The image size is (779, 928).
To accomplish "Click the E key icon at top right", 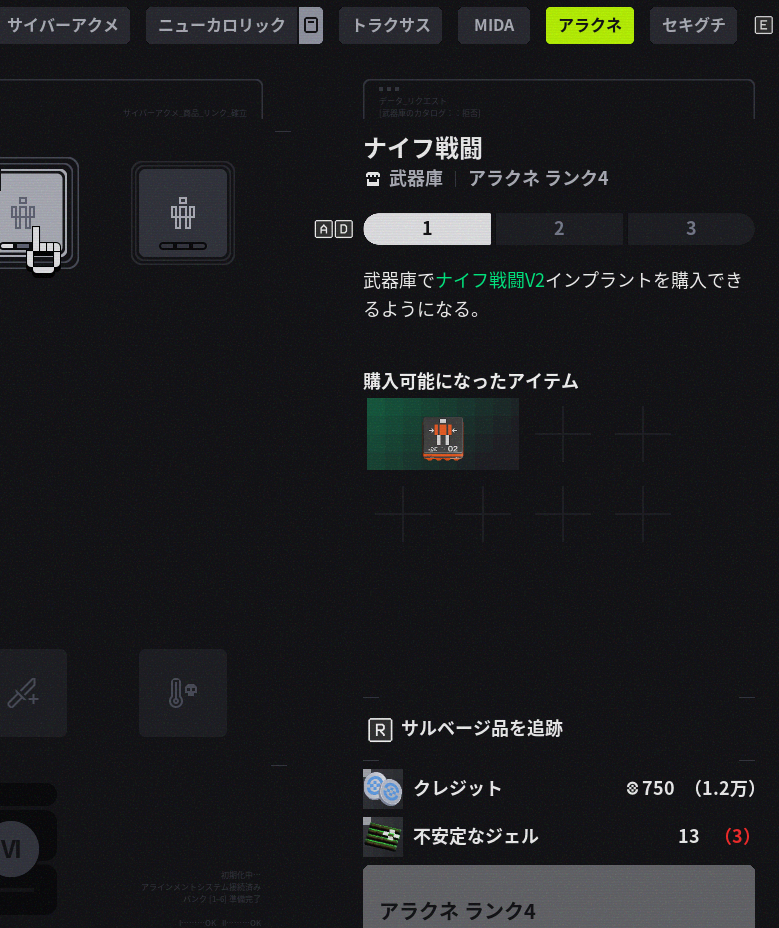I will (x=764, y=25).
